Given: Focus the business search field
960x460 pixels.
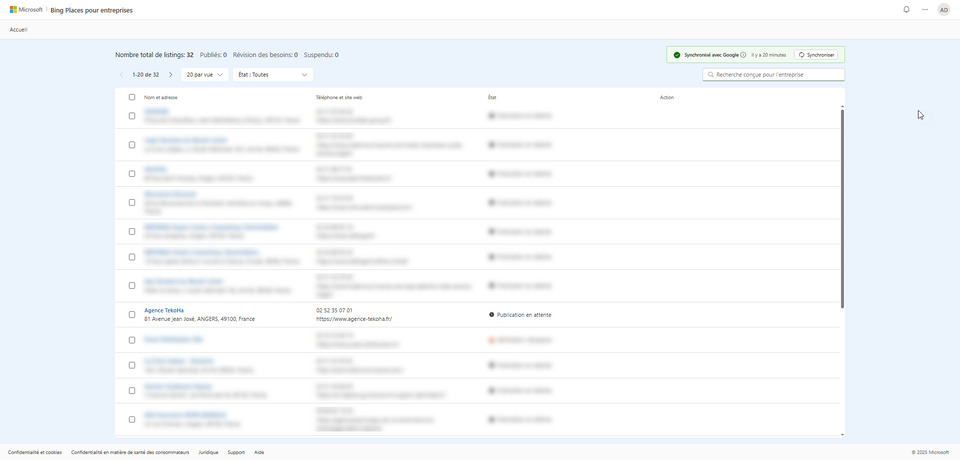Looking at the screenshot, I should pyautogui.click(x=775, y=75).
